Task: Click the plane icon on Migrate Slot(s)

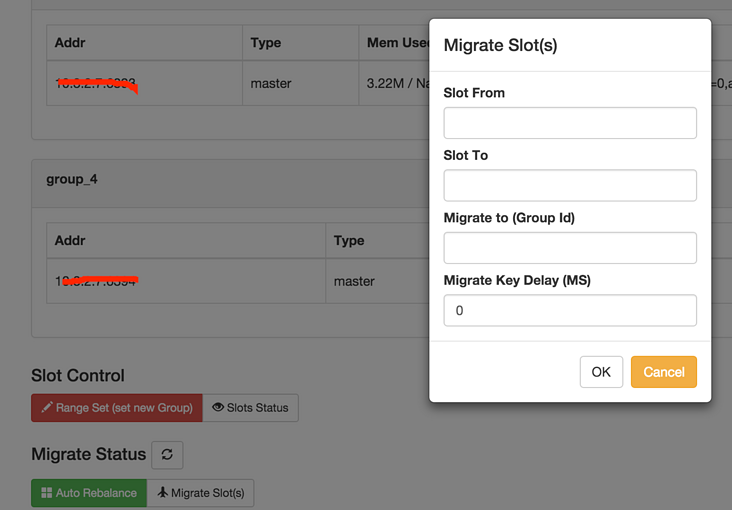Action: 163,493
